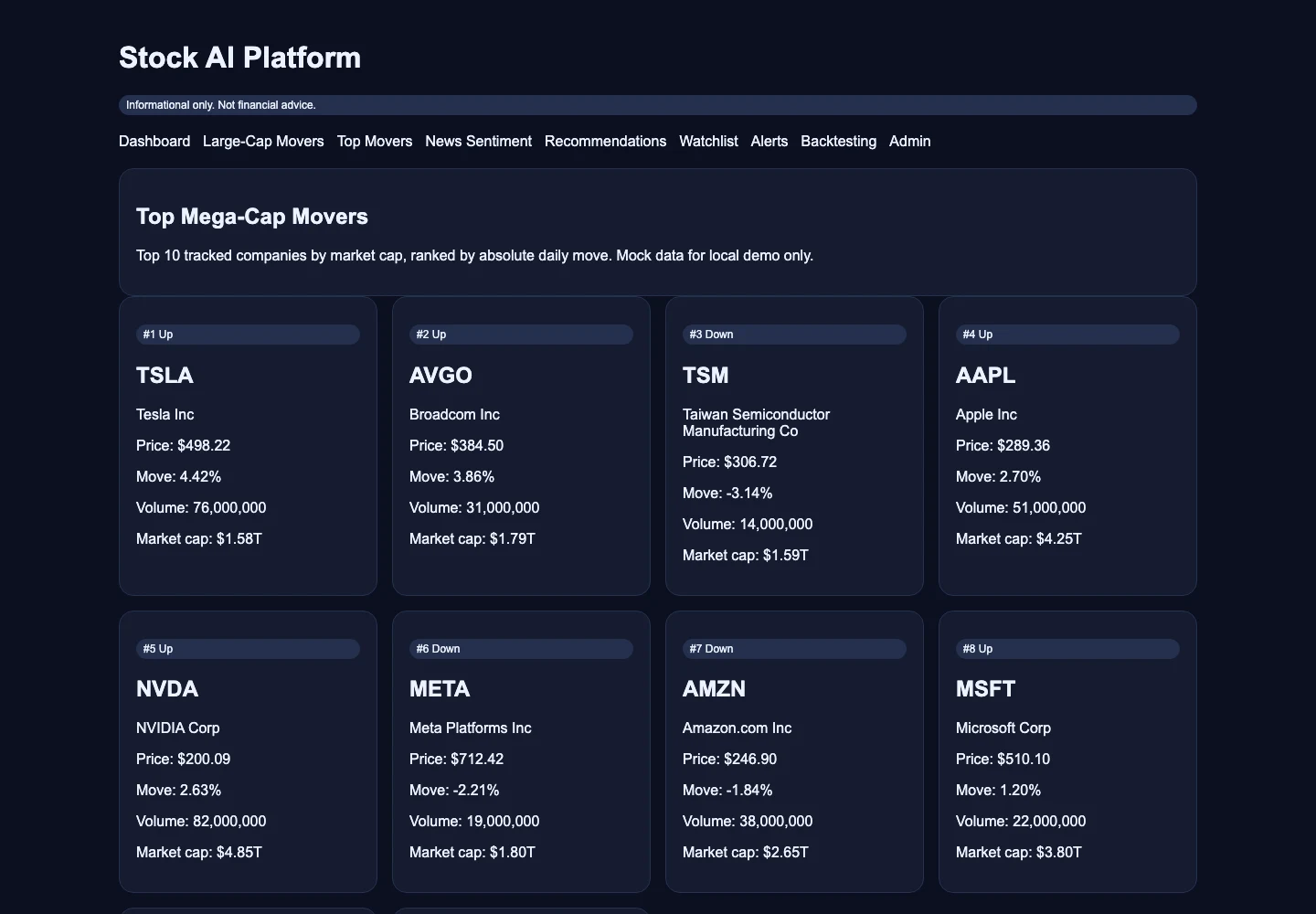Go to Alerts page
The width and height of the screenshot is (1316, 914).
pos(769,141)
